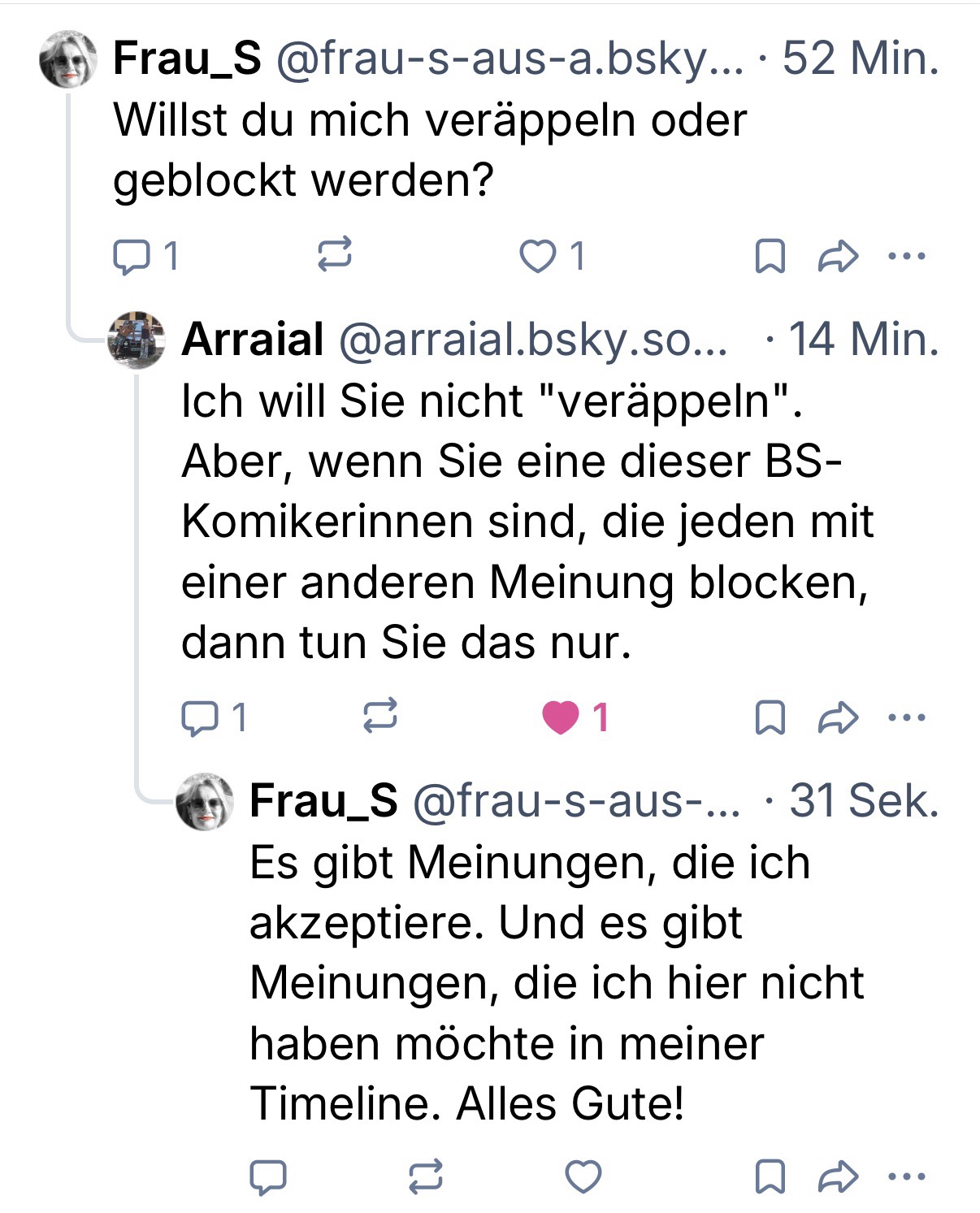This screenshot has width=980, height=1213.
Task: Open more options on Frau_S's first post
Action: coord(907,257)
